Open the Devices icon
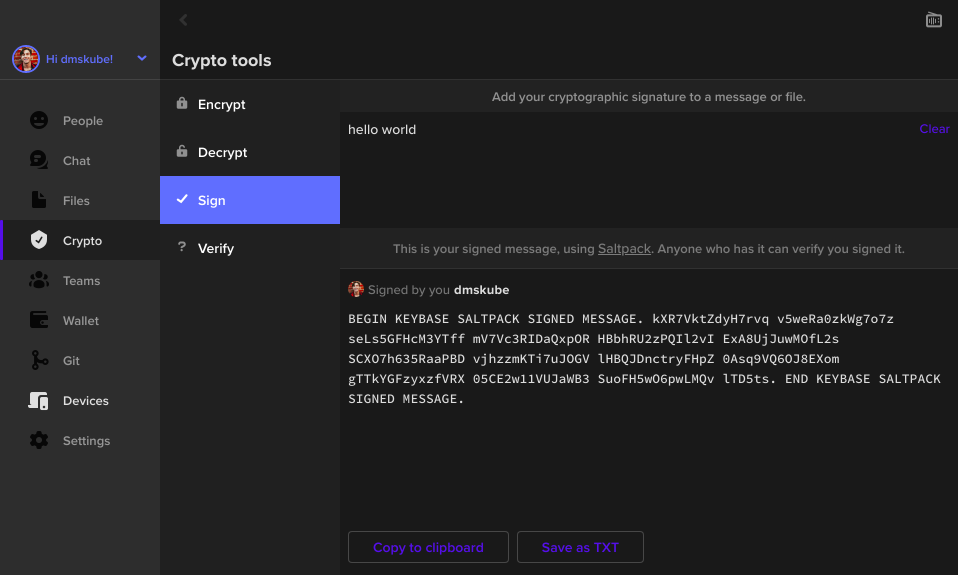The width and height of the screenshot is (958, 575). tap(38, 400)
